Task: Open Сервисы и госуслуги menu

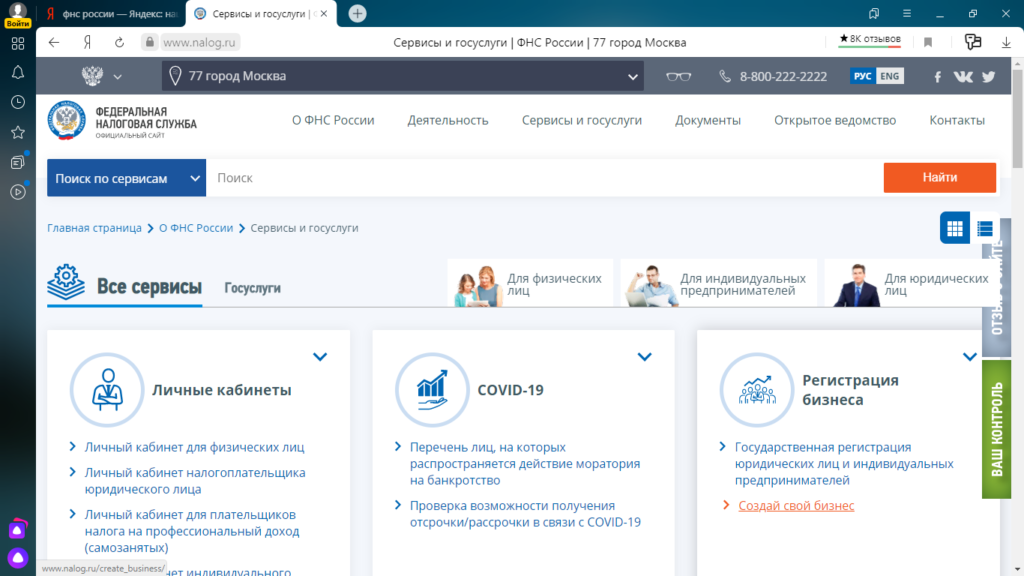Action: (582, 120)
